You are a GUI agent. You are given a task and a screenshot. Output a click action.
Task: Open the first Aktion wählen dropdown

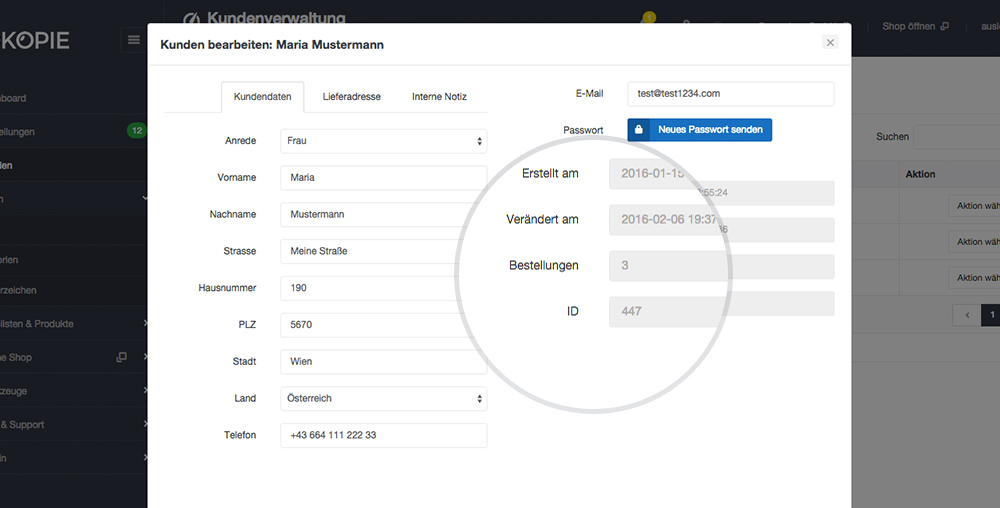(x=974, y=206)
